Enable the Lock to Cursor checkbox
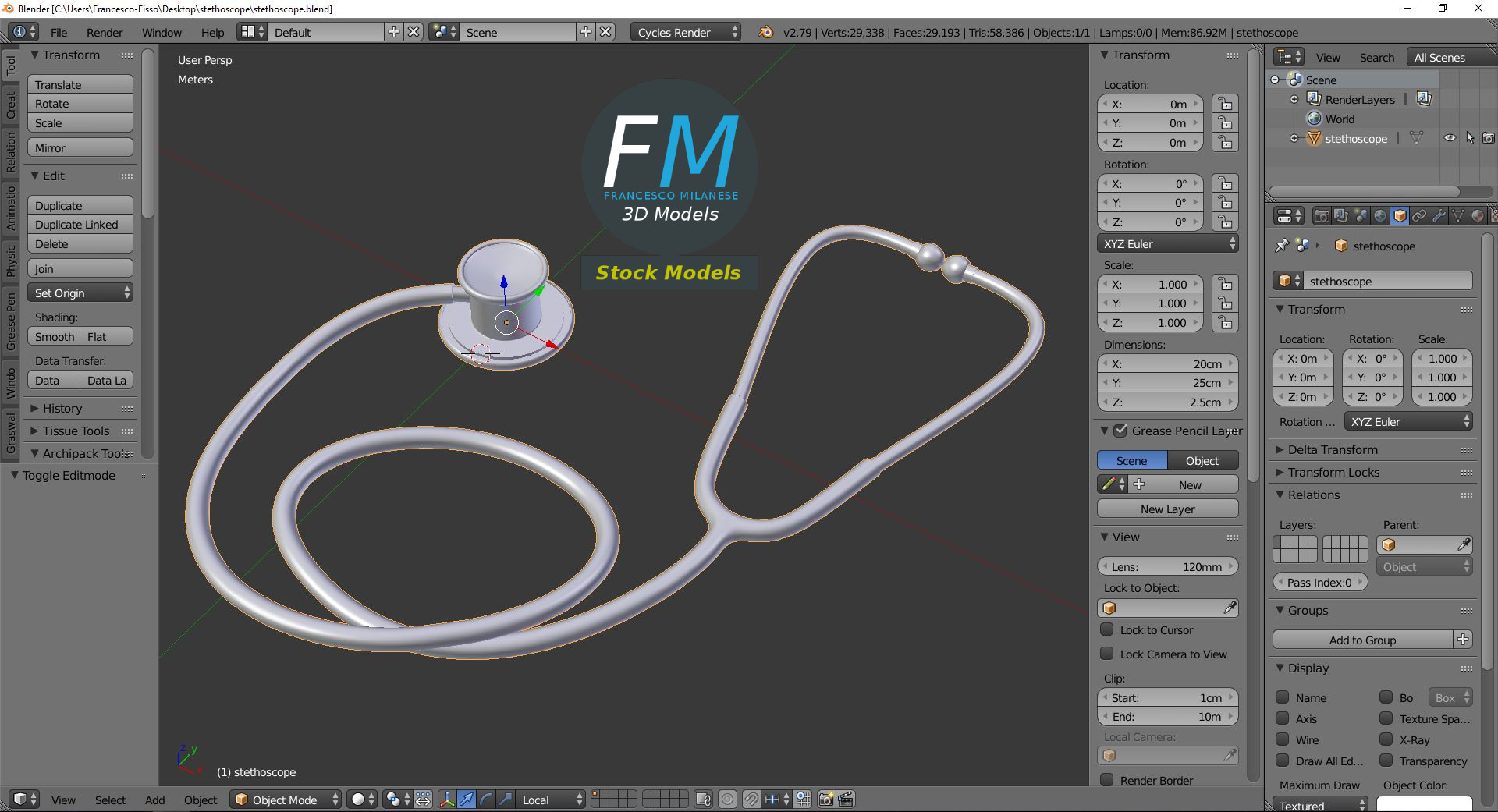The width and height of the screenshot is (1498, 812). [1107, 629]
